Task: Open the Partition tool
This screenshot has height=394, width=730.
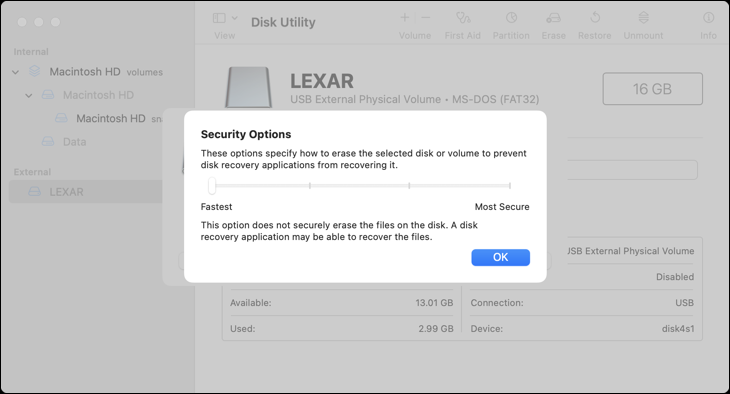Action: coord(511,18)
